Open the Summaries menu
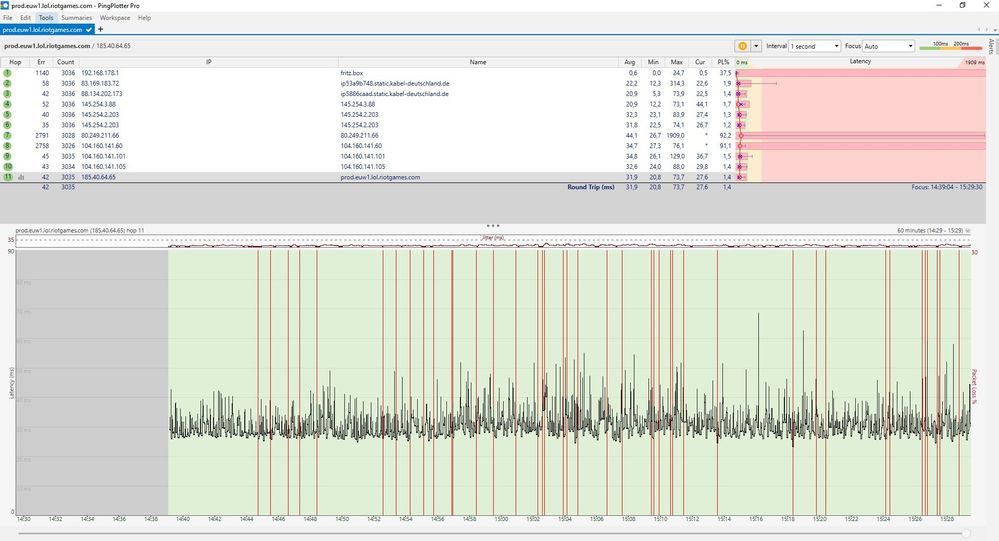Screen dimensions: 999x541 pyautogui.click(x=76, y=18)
